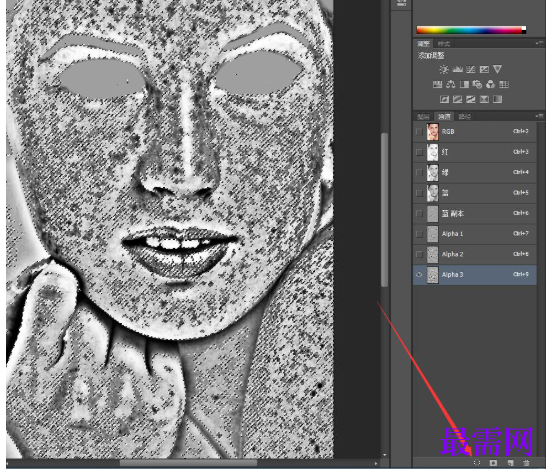The image size is (552, 473).
Task: Select the 蓝 channel row
Action: pyautogui.click(x=475, y=193)
